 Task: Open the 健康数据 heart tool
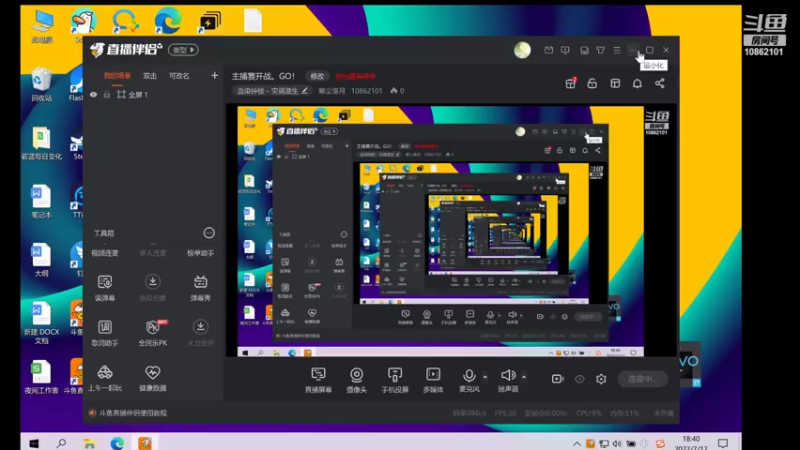pyautogui.click(x=153, y=378)
